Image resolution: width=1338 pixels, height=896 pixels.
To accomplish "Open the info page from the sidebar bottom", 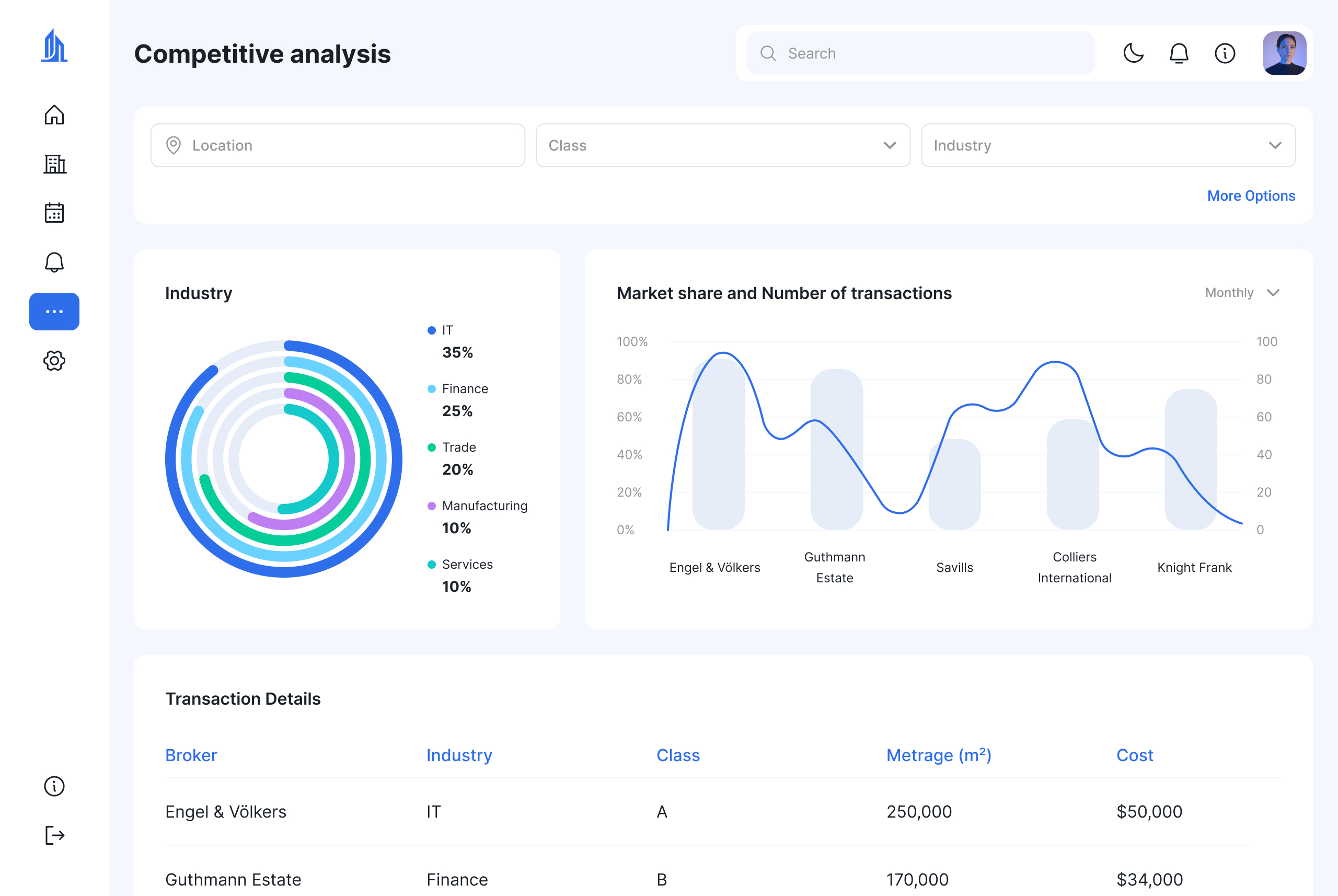I will [x=54, y=786].
